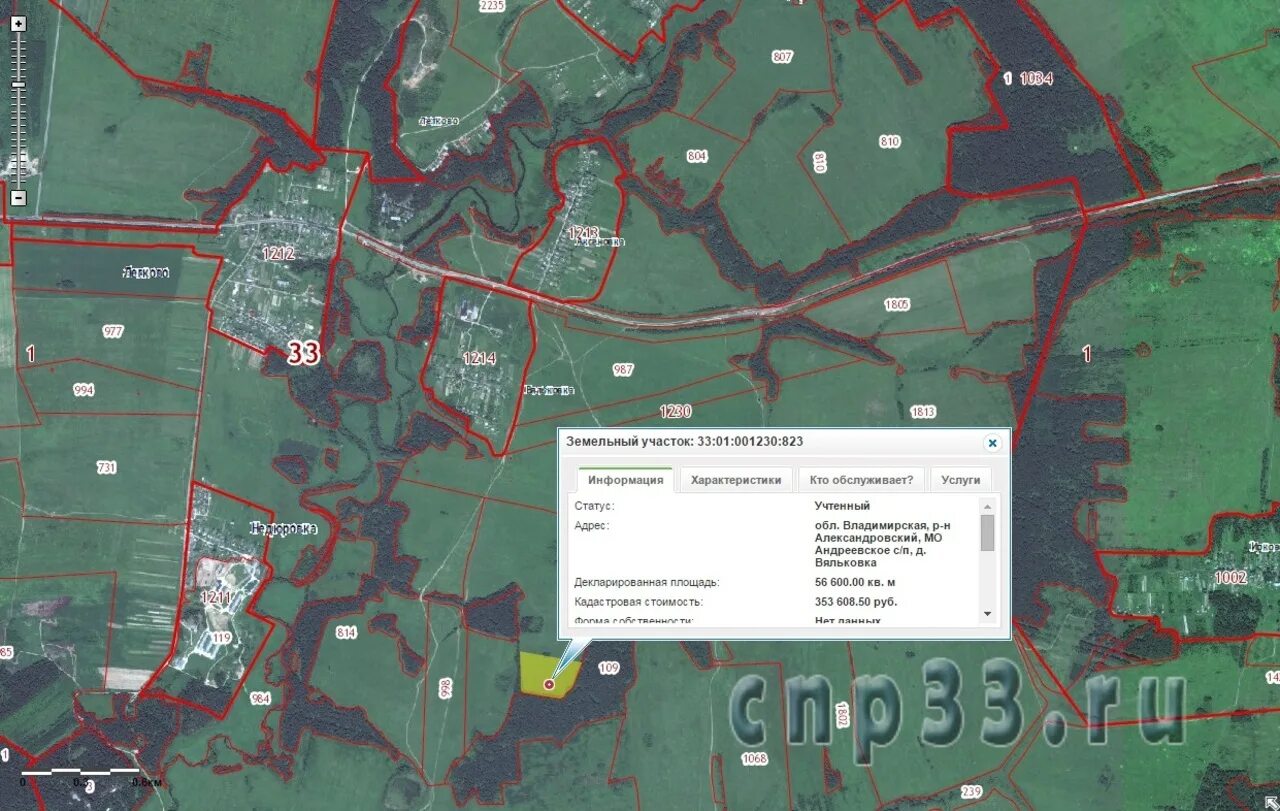Close the land parcel info popup

[x=992, y=442]
